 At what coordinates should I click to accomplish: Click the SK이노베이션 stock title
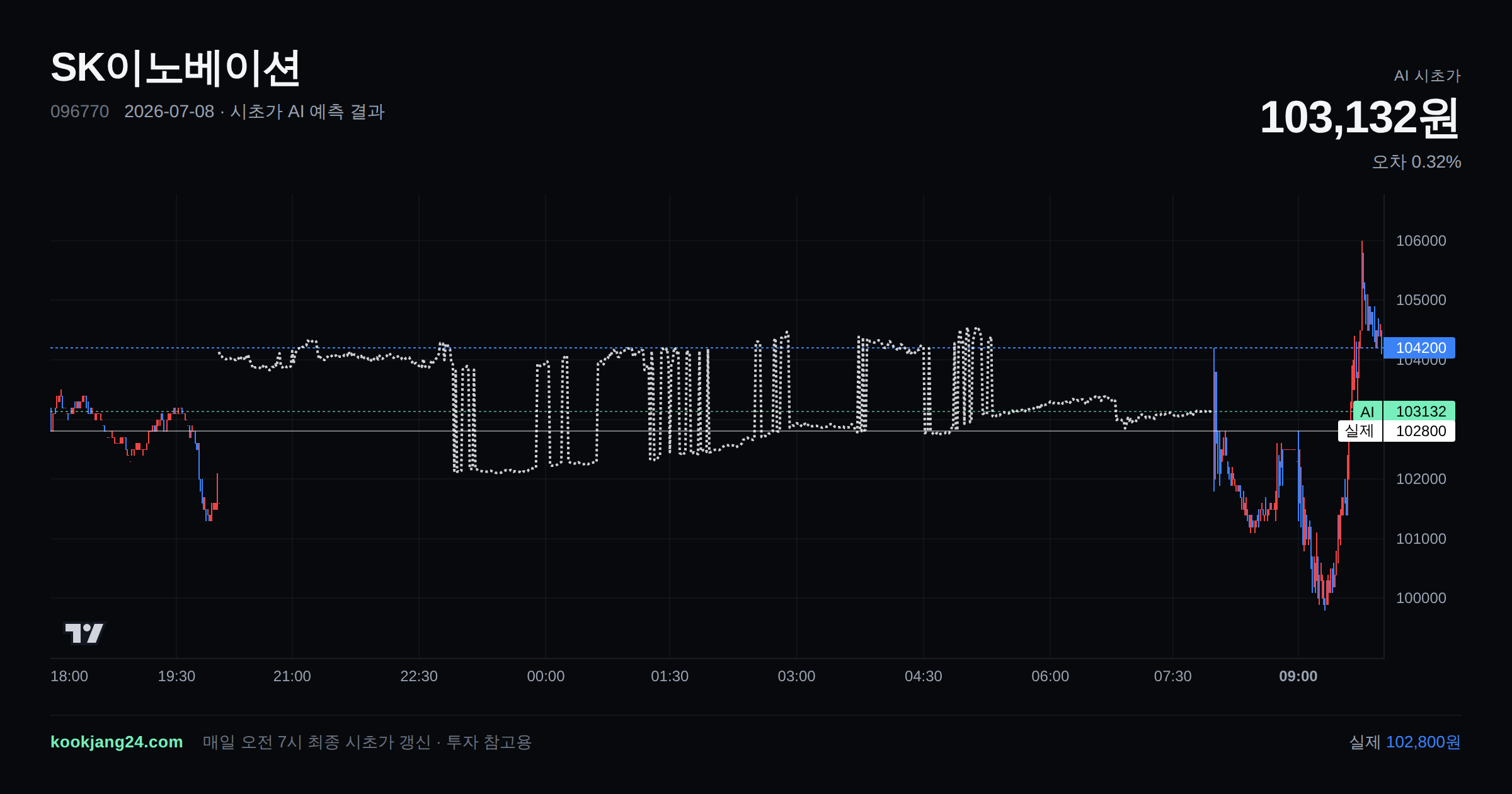point(175,68)
